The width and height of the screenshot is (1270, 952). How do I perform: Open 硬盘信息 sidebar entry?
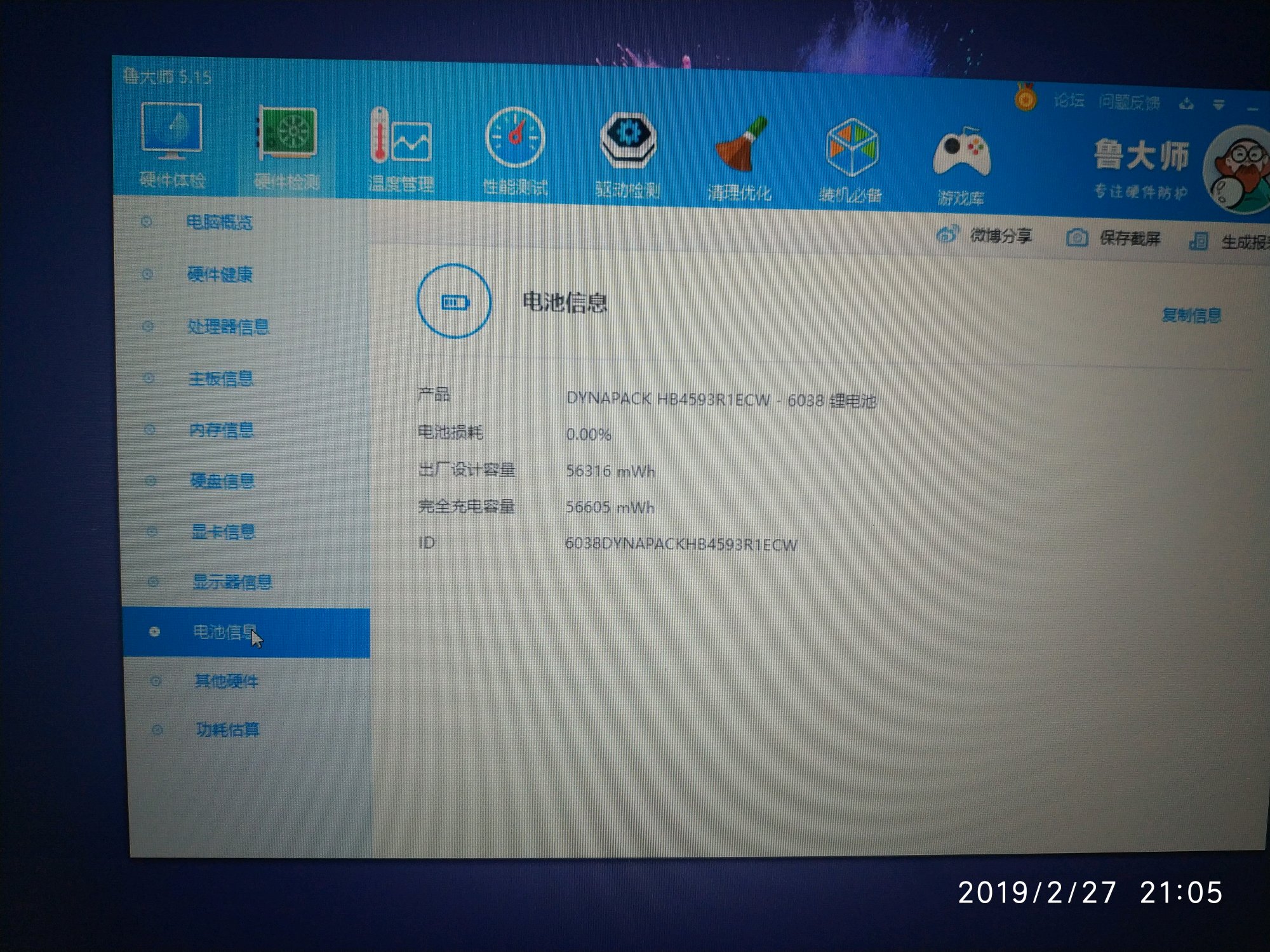point(222,480)
